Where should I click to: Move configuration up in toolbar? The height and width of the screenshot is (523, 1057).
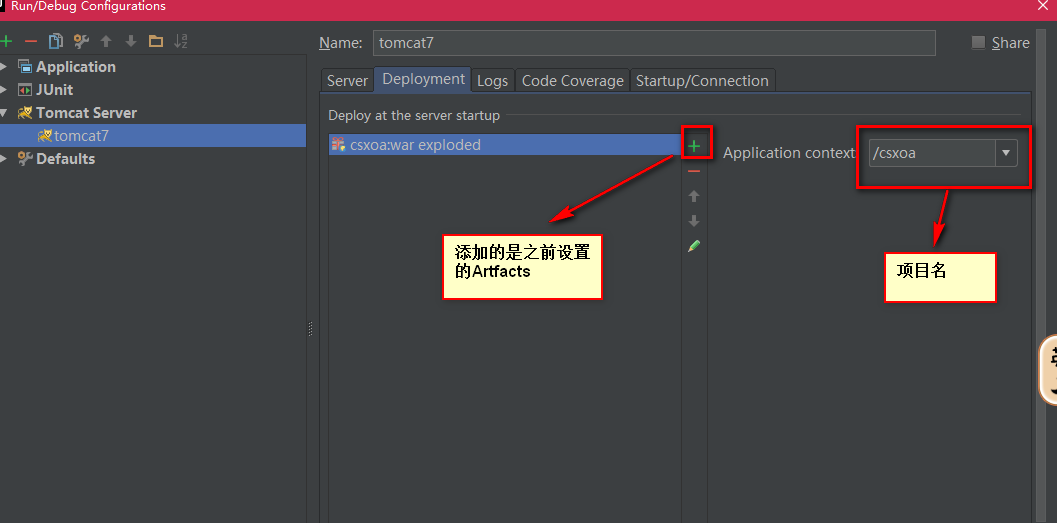tap(106, 41)
